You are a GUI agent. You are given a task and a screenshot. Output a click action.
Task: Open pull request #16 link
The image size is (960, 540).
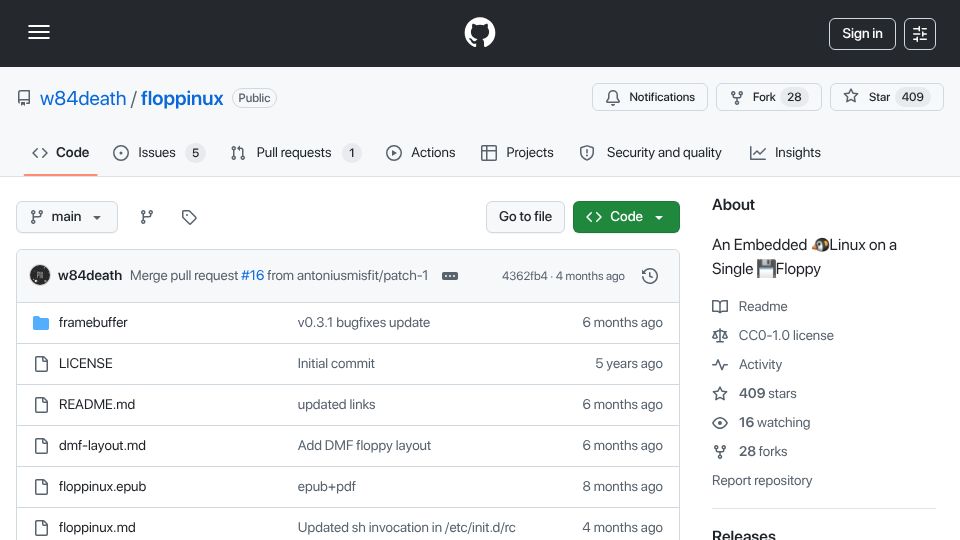click(252, 276)
